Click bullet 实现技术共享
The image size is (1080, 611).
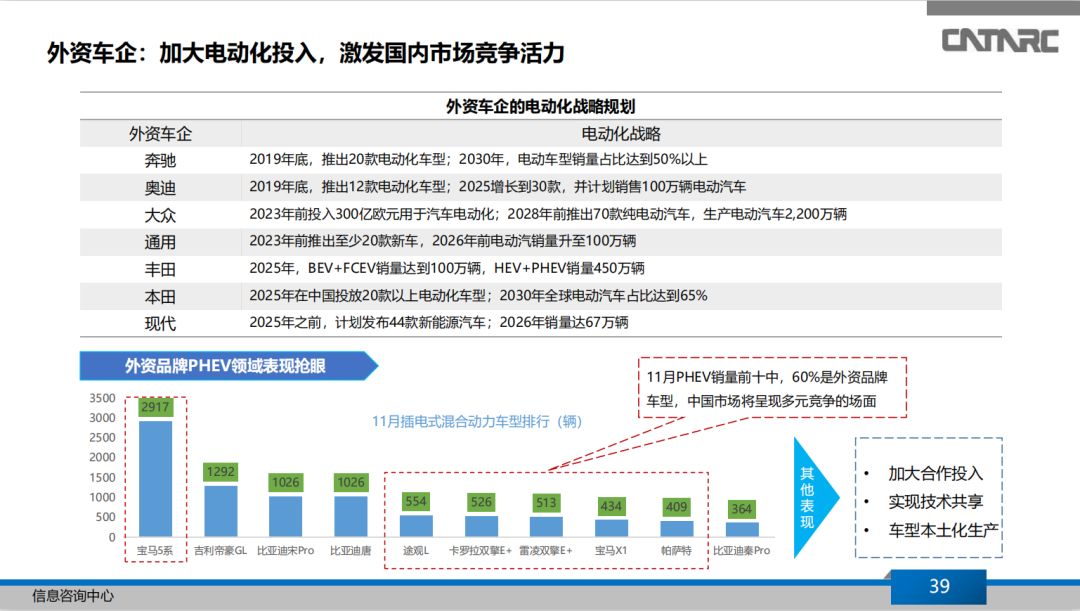[x=935, y=501]
